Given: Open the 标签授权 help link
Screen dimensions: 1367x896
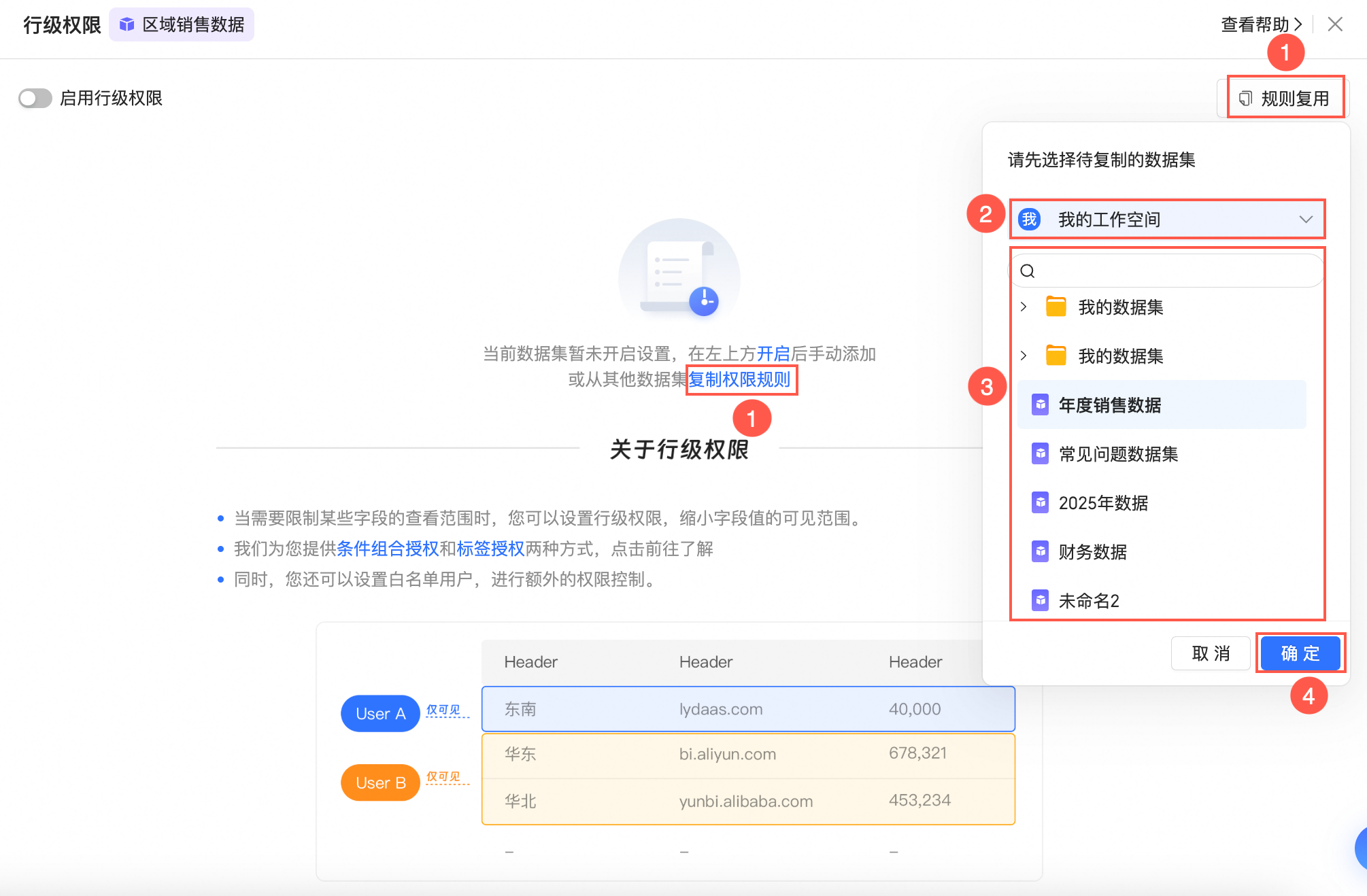Looking at the screenshot, I should (490, 549).
